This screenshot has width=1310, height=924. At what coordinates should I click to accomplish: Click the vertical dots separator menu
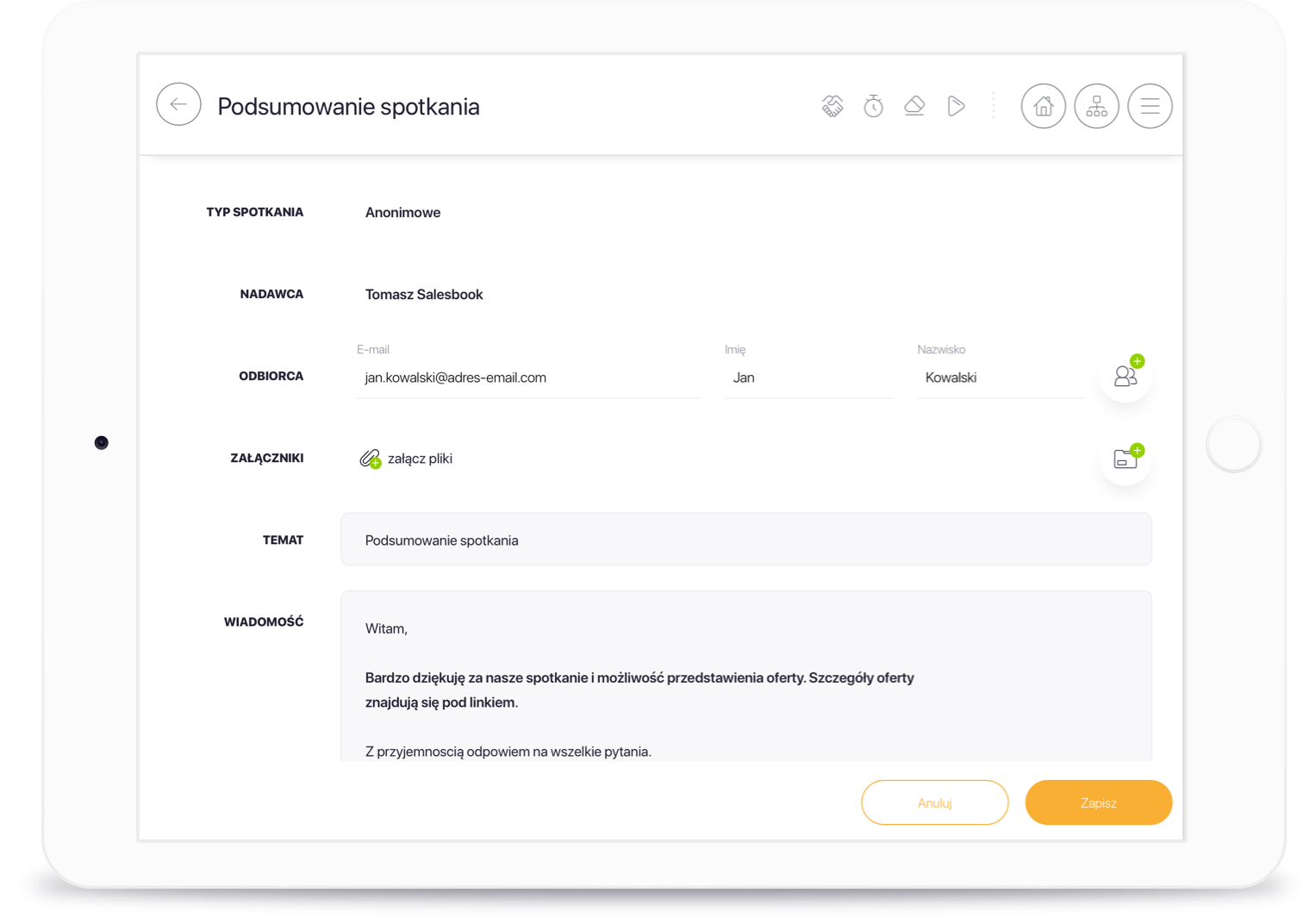(994, 106)
